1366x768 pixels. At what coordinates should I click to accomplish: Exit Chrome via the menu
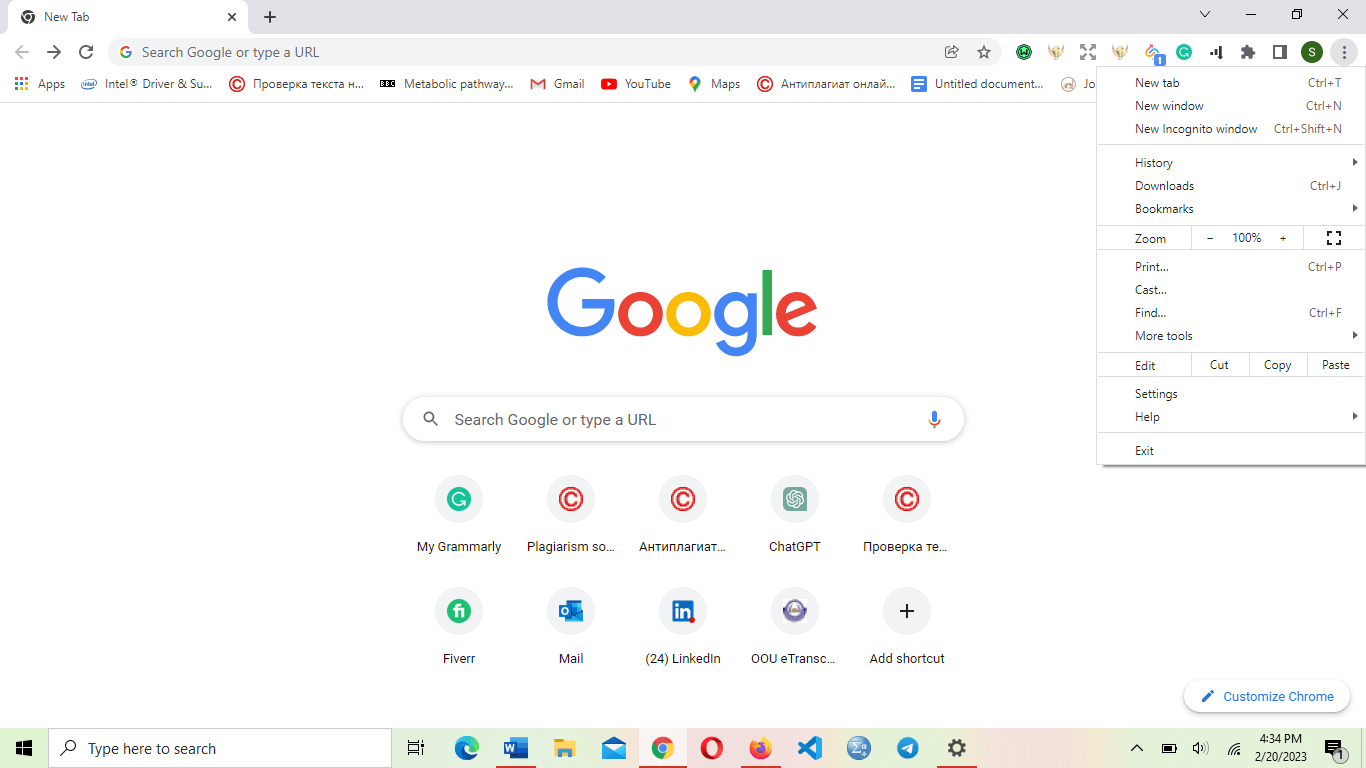click(1231, 451)
